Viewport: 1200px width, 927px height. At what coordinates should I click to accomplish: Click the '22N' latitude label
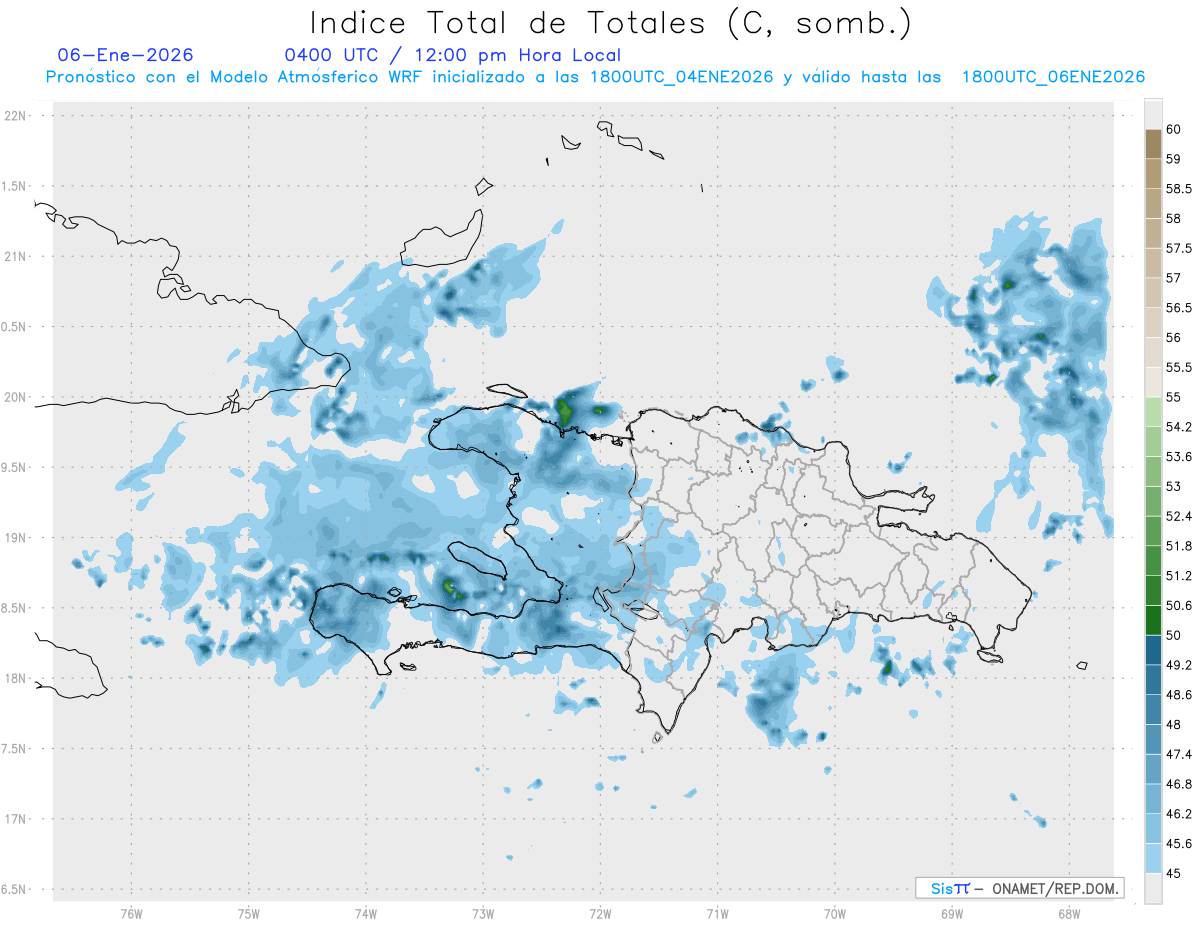tap(16, 116)
